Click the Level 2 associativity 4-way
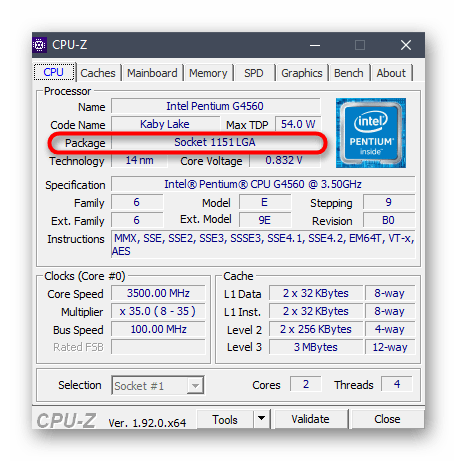The width and height of the screenshot is (457, 461). point(390,329)
